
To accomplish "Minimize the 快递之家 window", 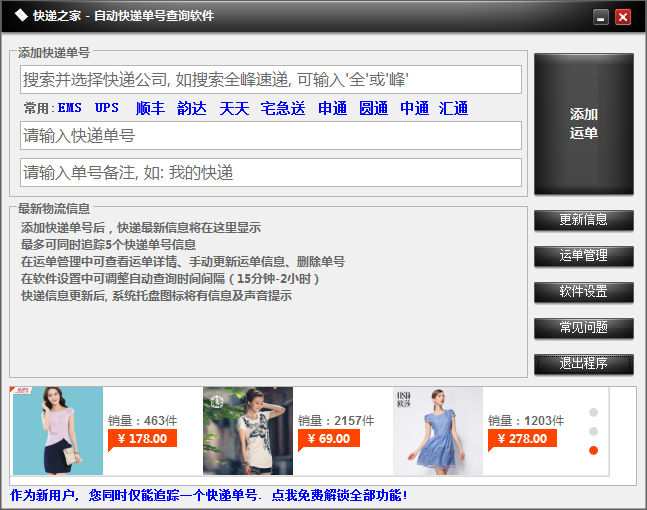I will tap(601, 17).
